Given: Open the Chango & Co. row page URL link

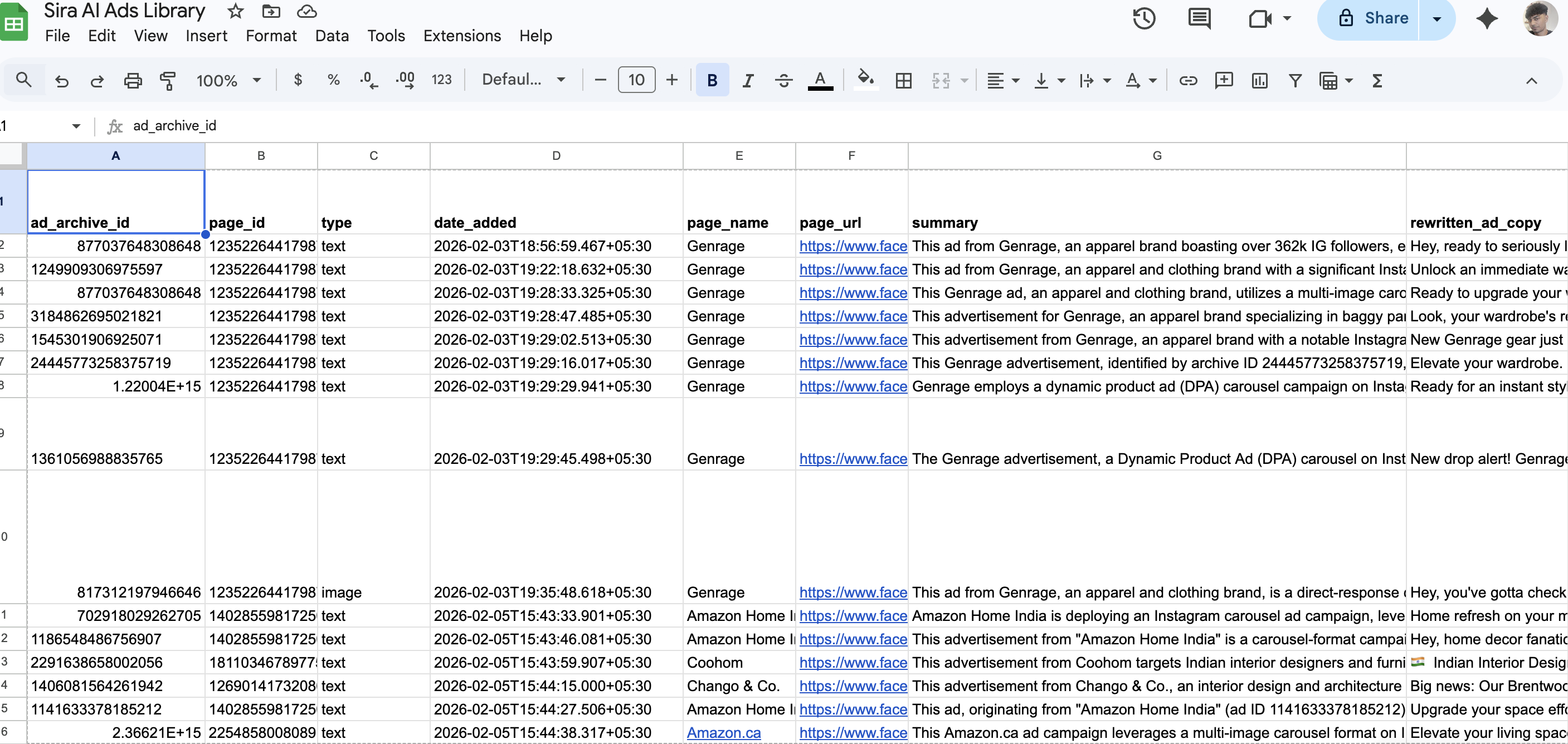Looking at the screenshot, I should 853,686.
